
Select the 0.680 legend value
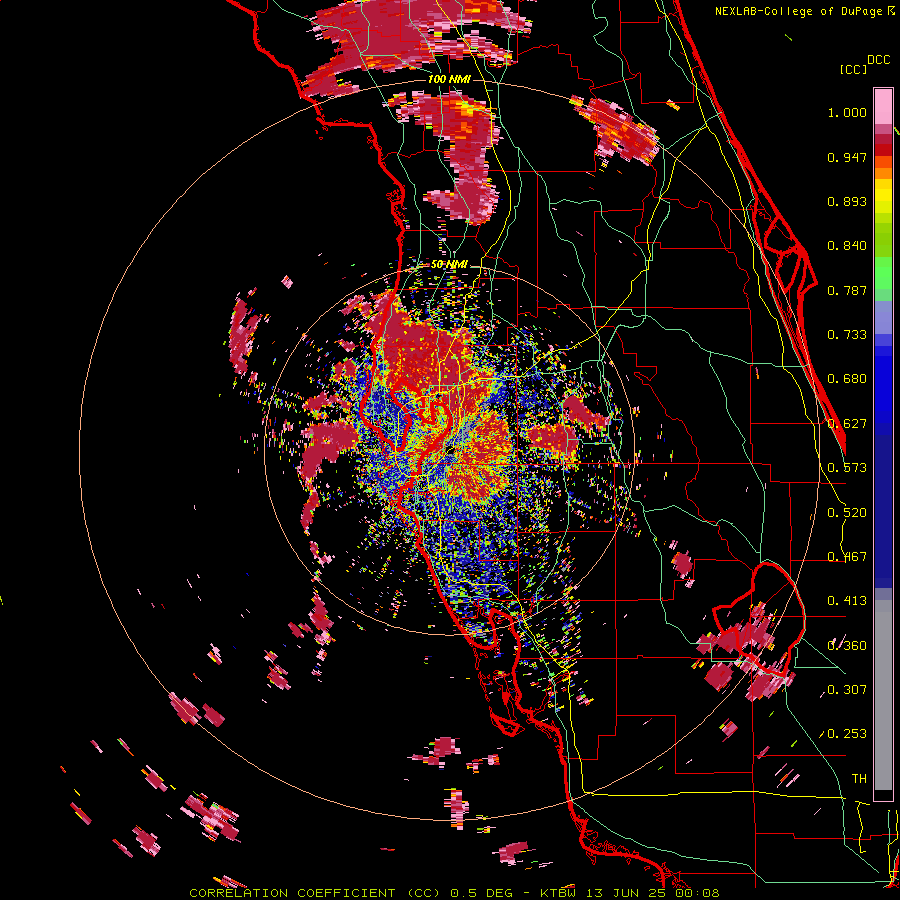click(847, 379)
